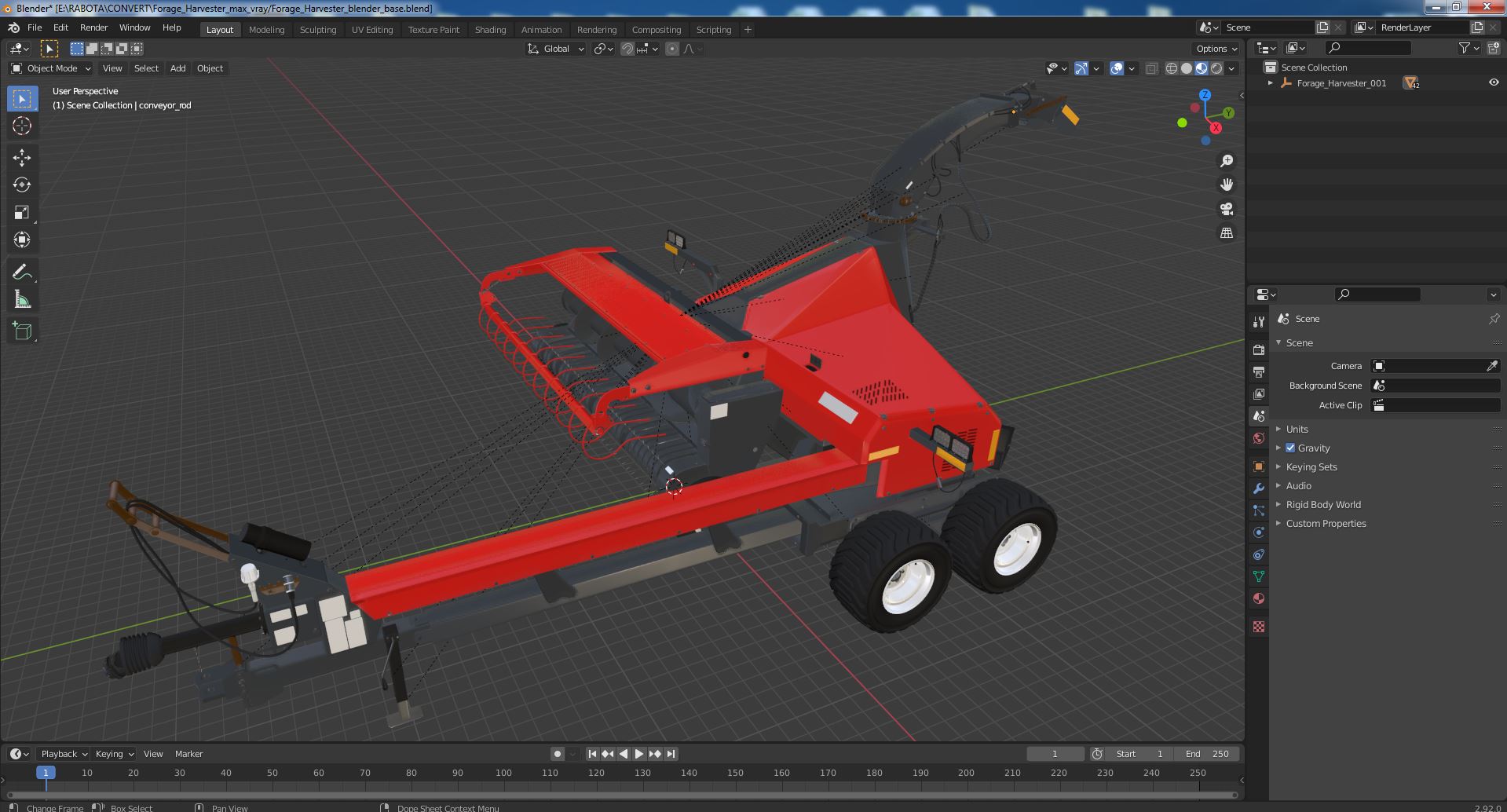Open the Output properties tab

click(x=1259, y=371)
